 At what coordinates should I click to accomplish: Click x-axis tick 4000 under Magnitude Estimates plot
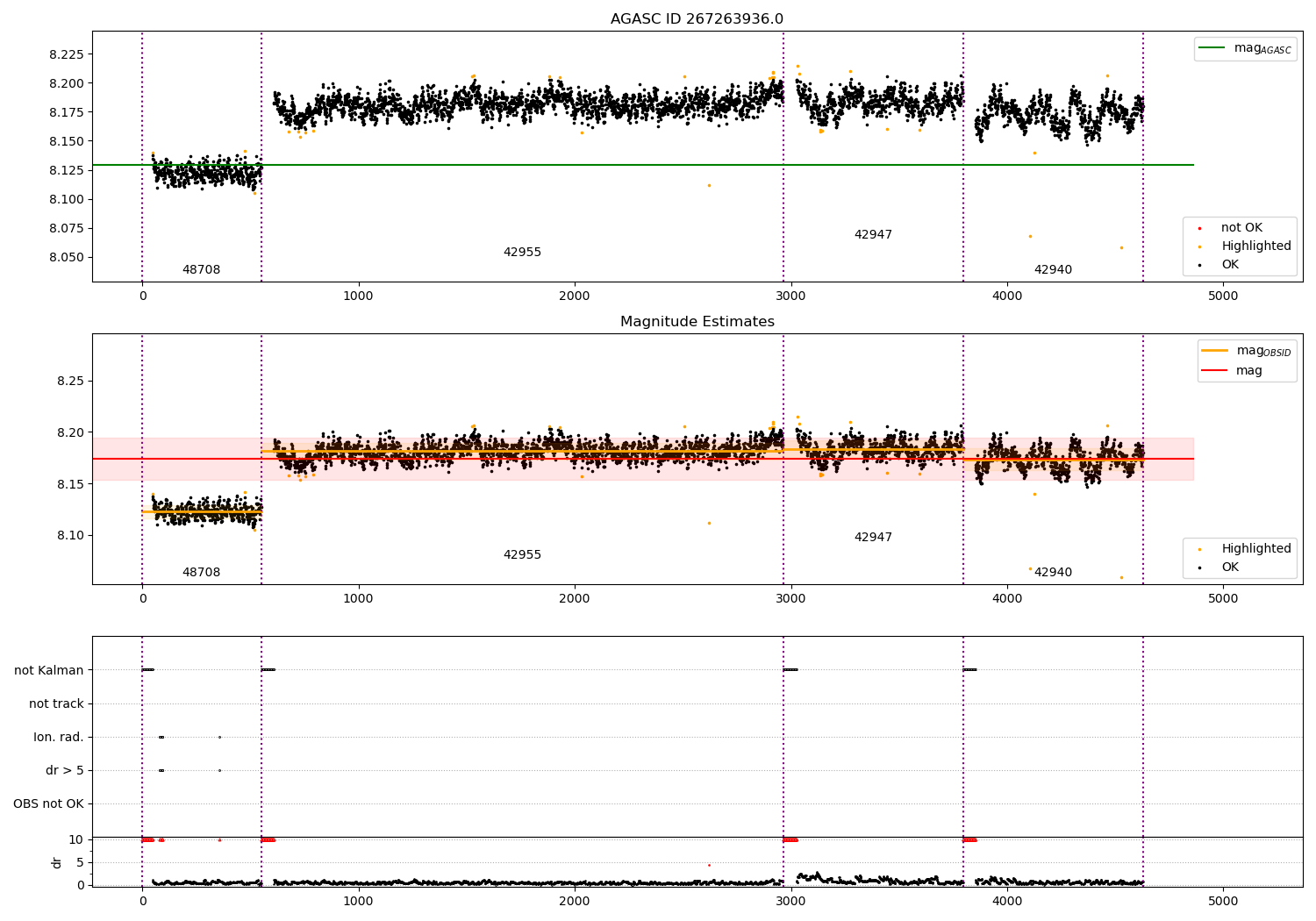click(x=1007, y=599)
